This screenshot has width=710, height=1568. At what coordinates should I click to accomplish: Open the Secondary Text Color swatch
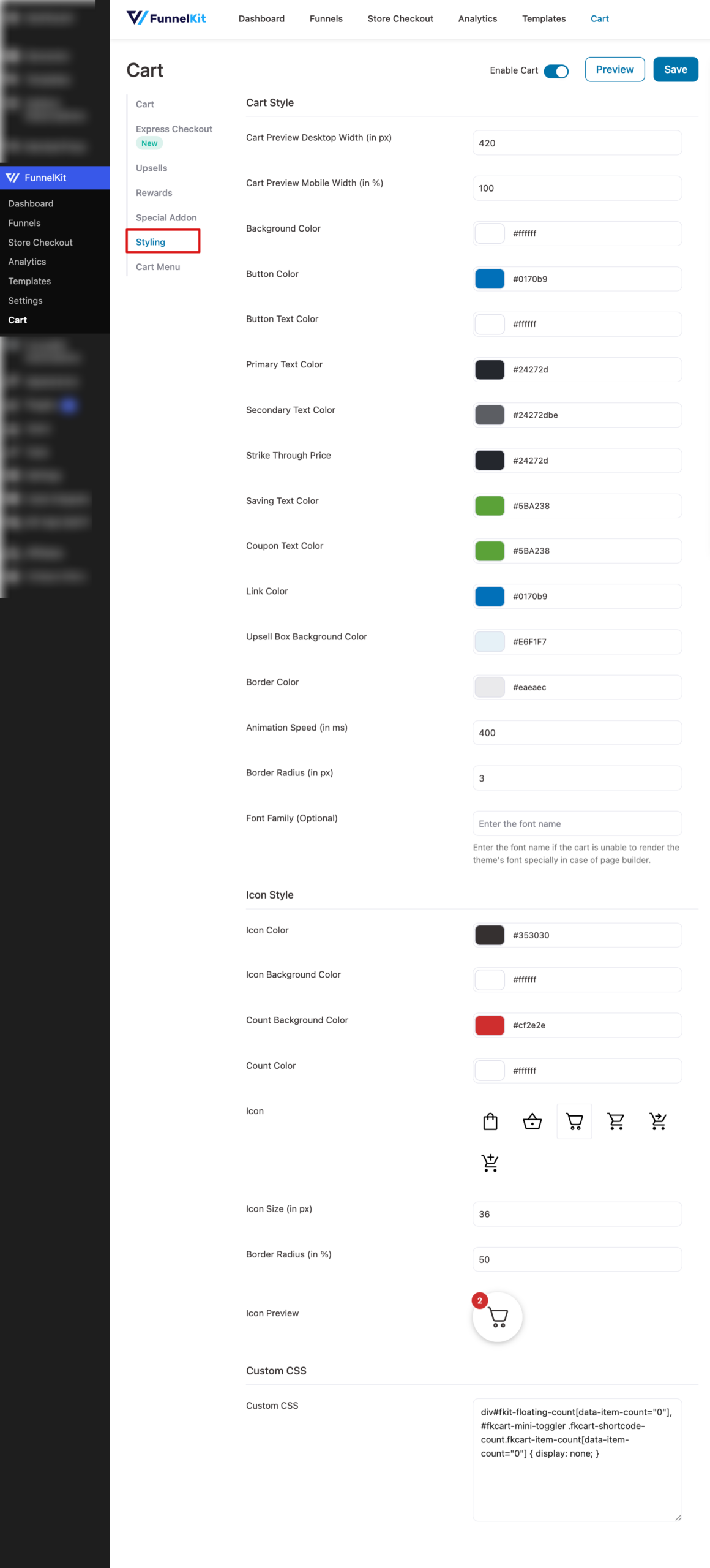[490, 415]
